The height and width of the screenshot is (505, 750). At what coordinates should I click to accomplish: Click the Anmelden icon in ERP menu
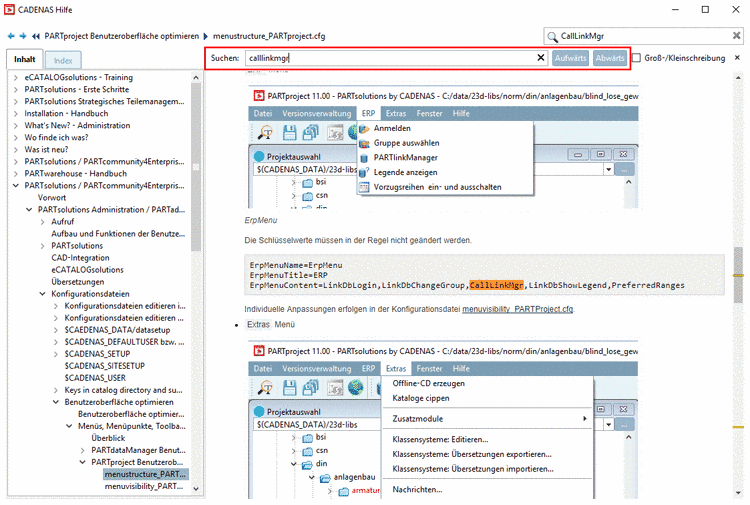364,129
